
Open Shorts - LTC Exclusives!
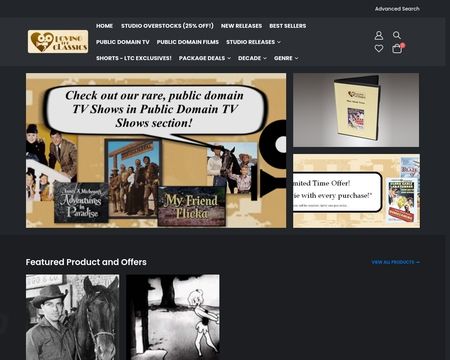point(134,58)
